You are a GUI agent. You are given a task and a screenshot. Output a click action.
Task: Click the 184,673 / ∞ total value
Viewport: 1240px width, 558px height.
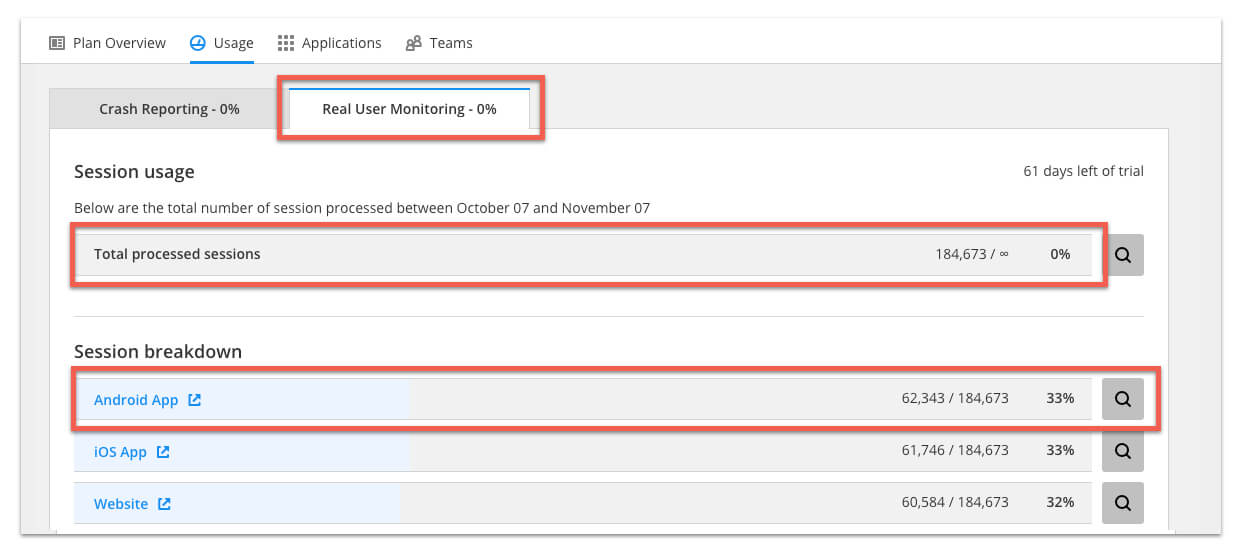(972, 254)
